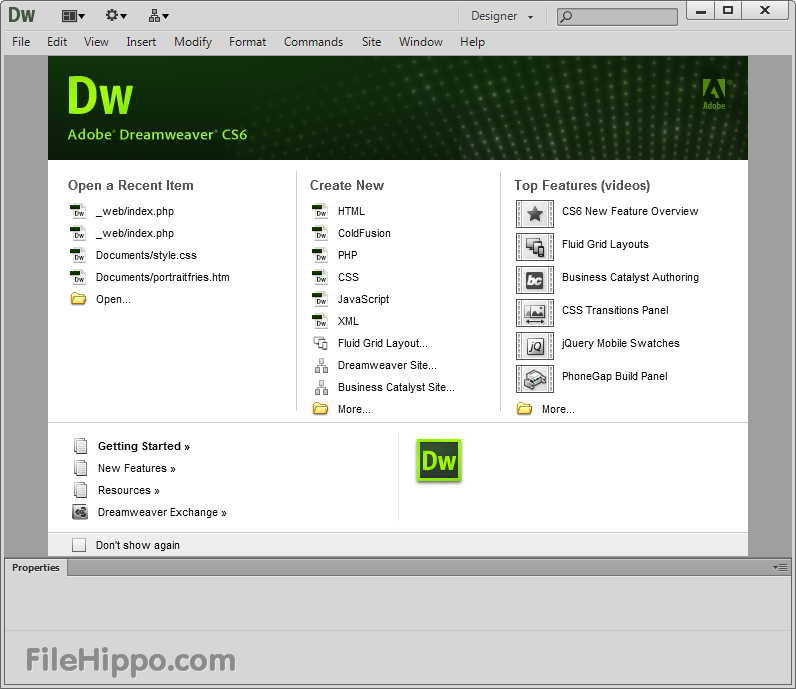
Task: Click the jQuery Mobile Swatches jQ icon
Action: pos(535,346)
